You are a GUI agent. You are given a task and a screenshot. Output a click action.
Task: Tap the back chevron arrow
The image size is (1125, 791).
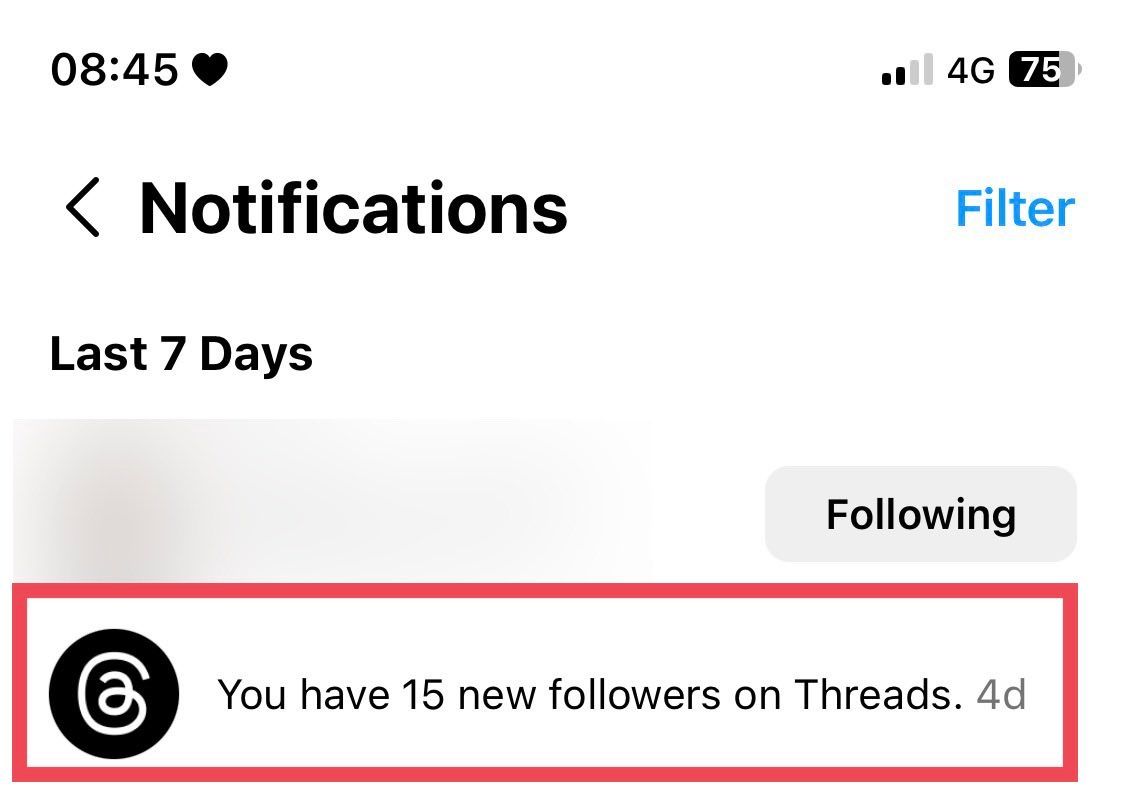pos(84,208)
